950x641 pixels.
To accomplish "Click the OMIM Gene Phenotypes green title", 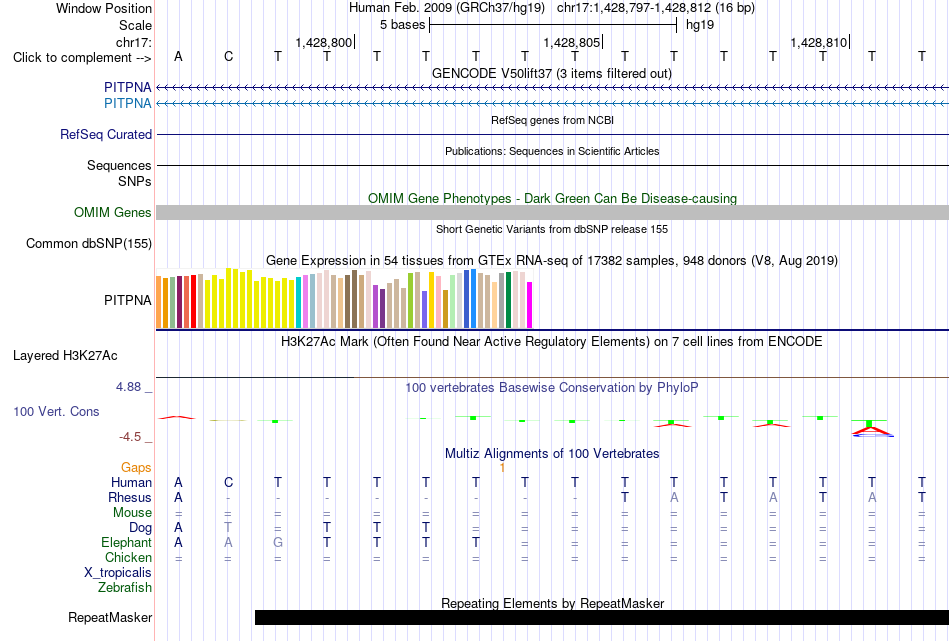I will tap(552, 198).
